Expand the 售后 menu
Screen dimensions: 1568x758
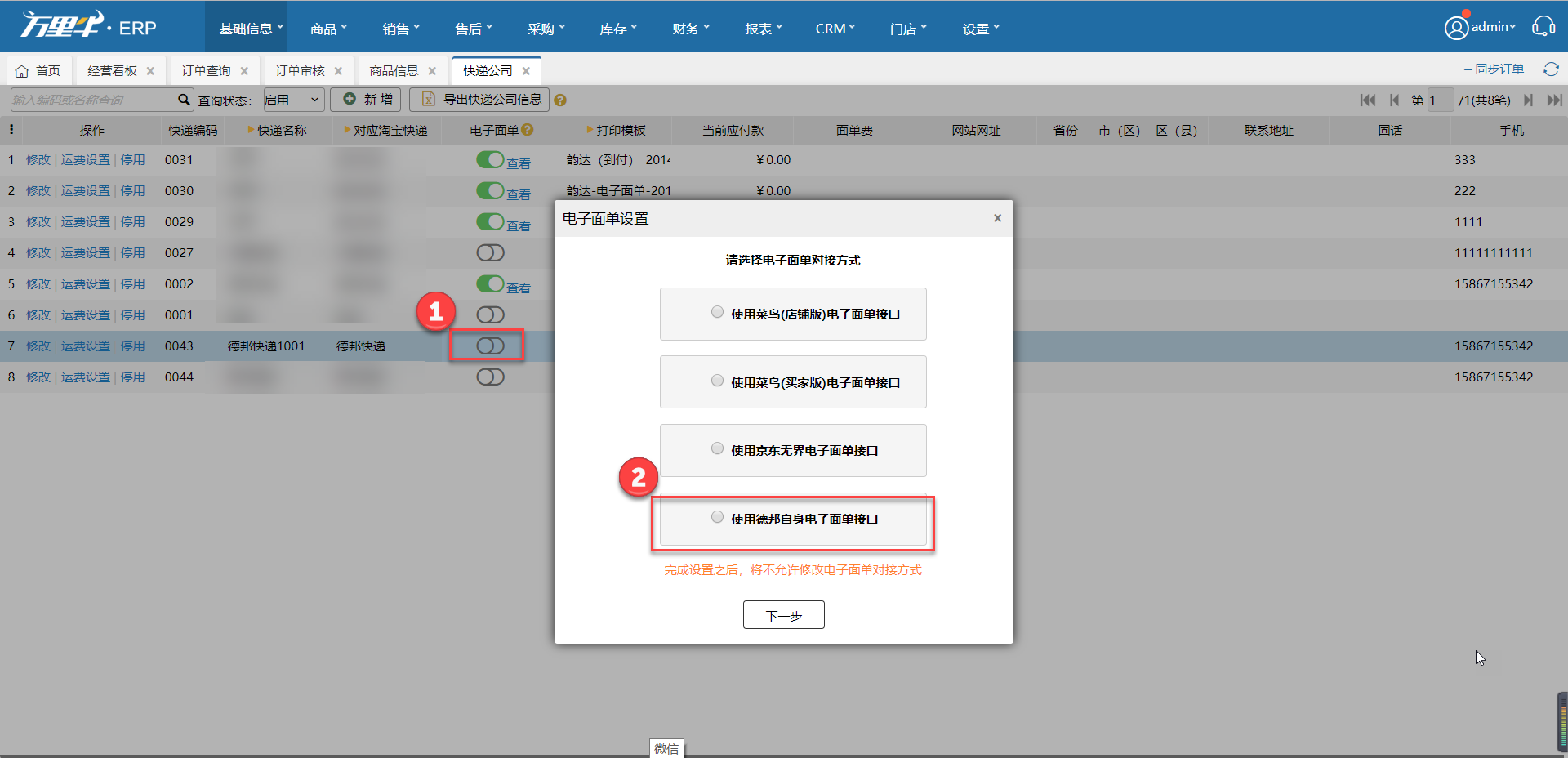(473, 28)
